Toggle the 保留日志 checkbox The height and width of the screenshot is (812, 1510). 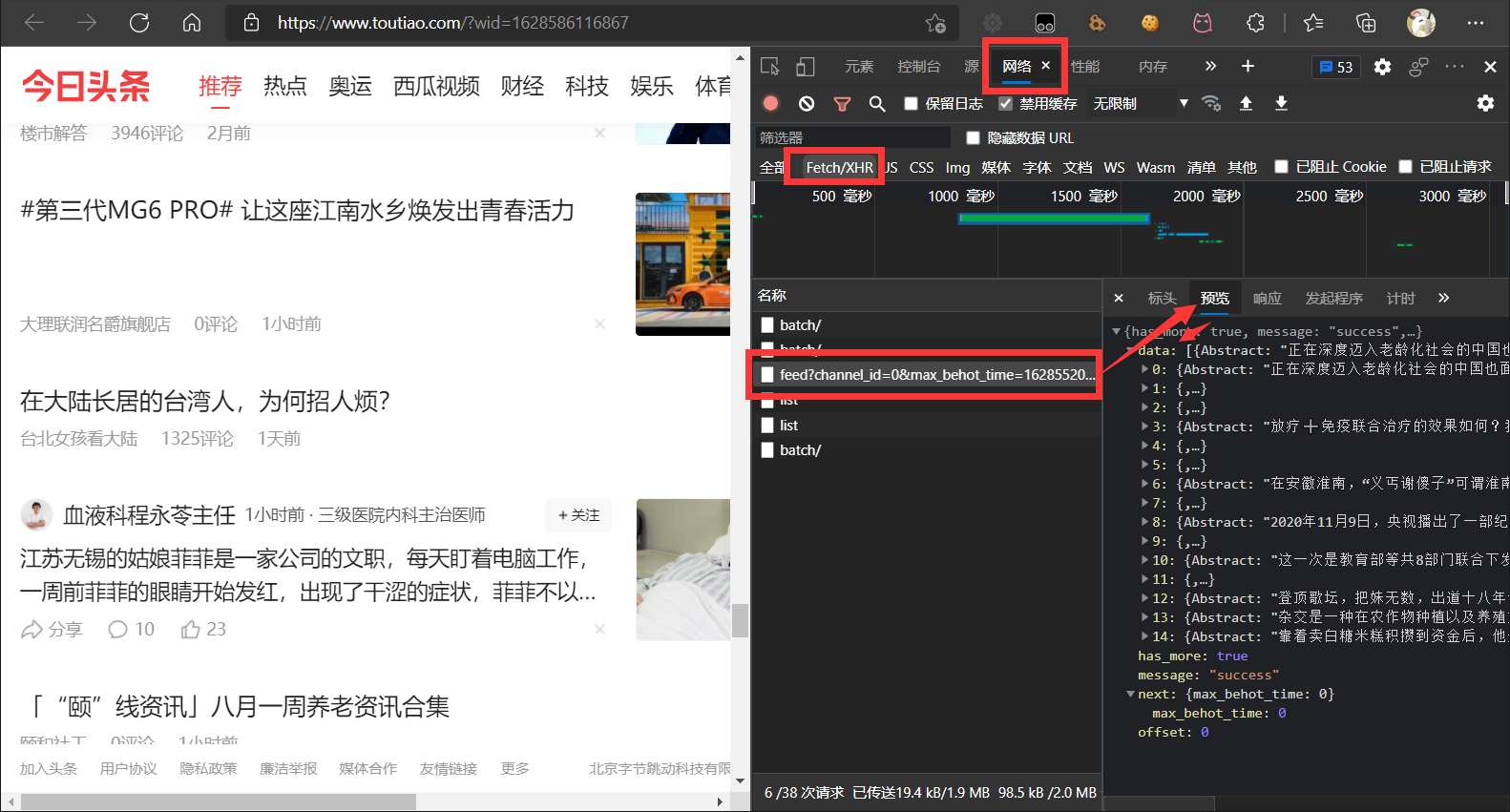click(x=911, y=103)
